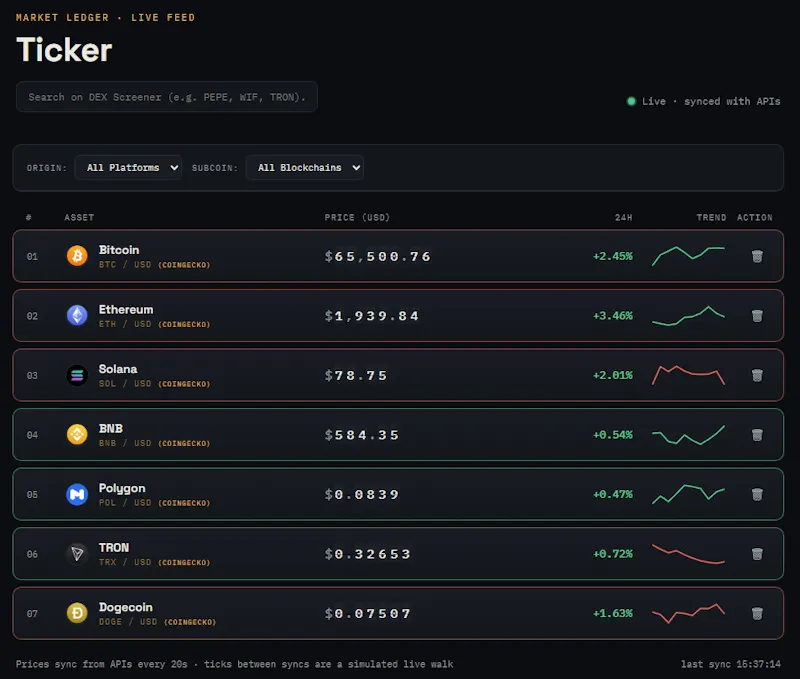
Task: Click the Polygon asset name
Action: 122,488
